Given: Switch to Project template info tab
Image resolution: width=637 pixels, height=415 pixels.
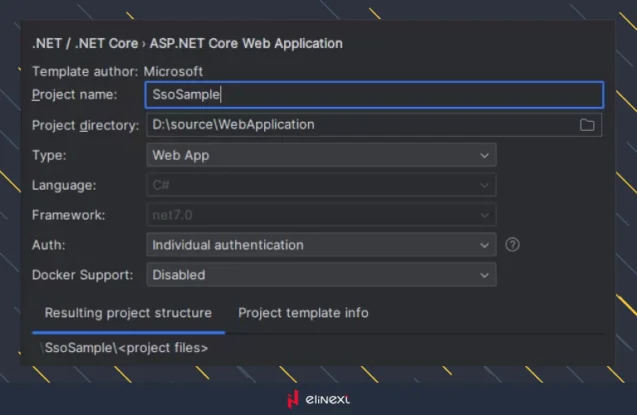Looking at the screenshot, I should [303, 313].
